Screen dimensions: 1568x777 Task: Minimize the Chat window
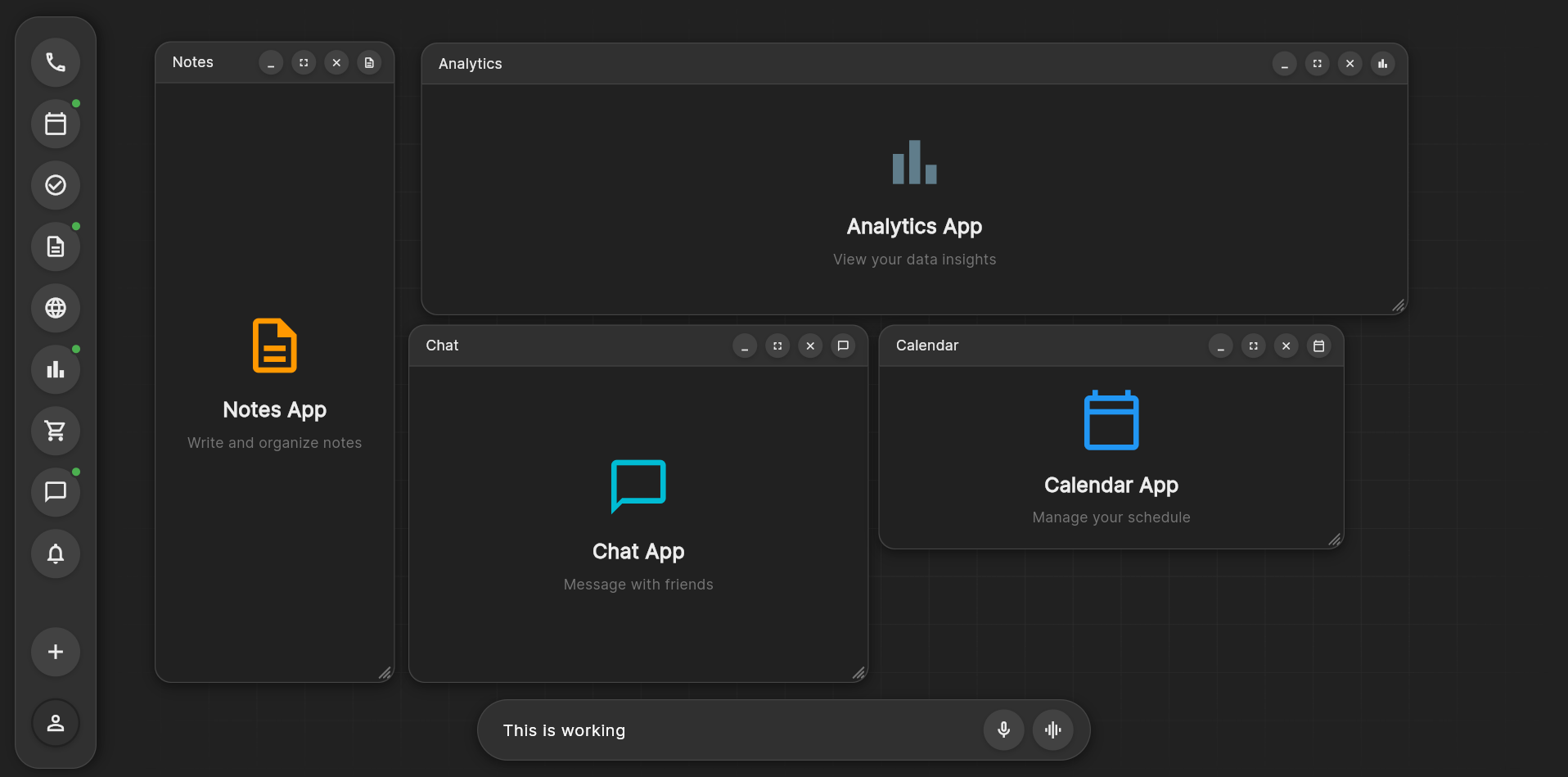[x=745, y=346]
